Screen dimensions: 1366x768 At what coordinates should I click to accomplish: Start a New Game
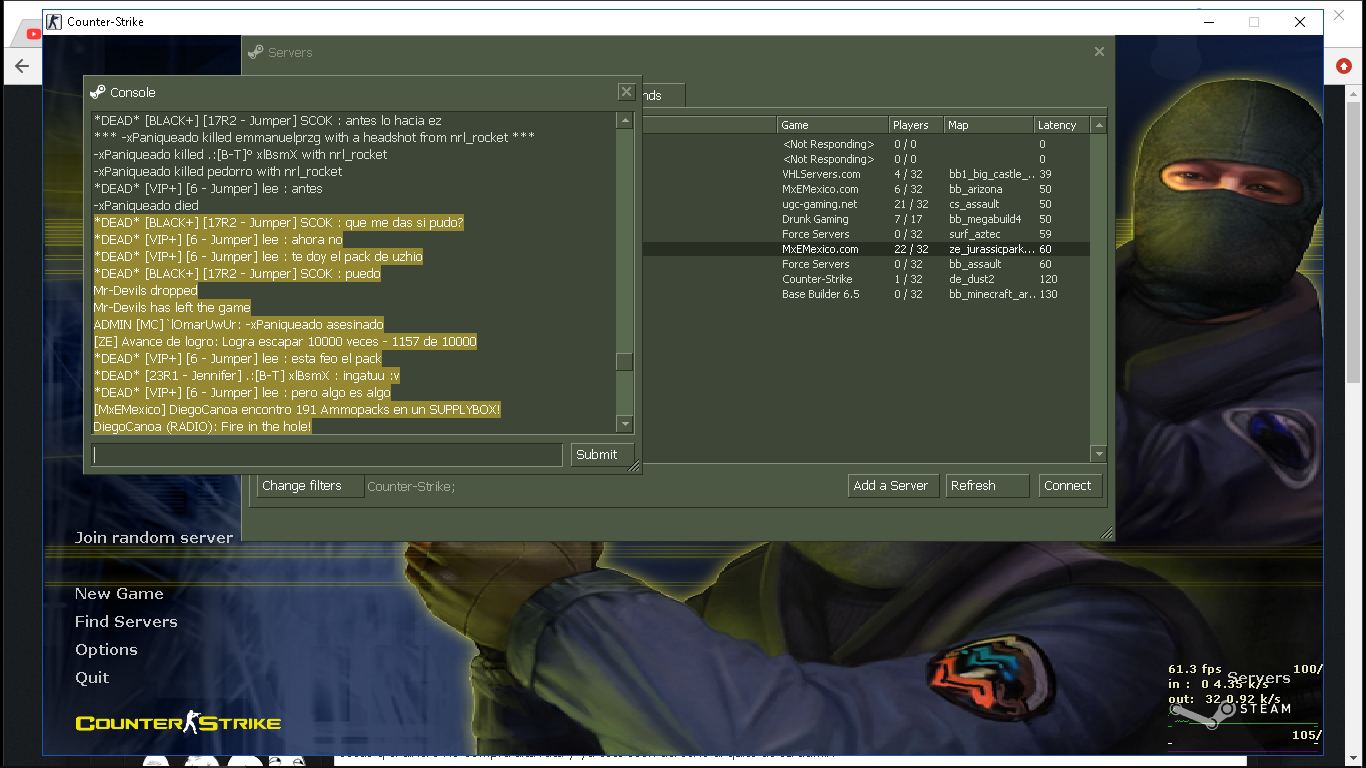click(119, 594)
